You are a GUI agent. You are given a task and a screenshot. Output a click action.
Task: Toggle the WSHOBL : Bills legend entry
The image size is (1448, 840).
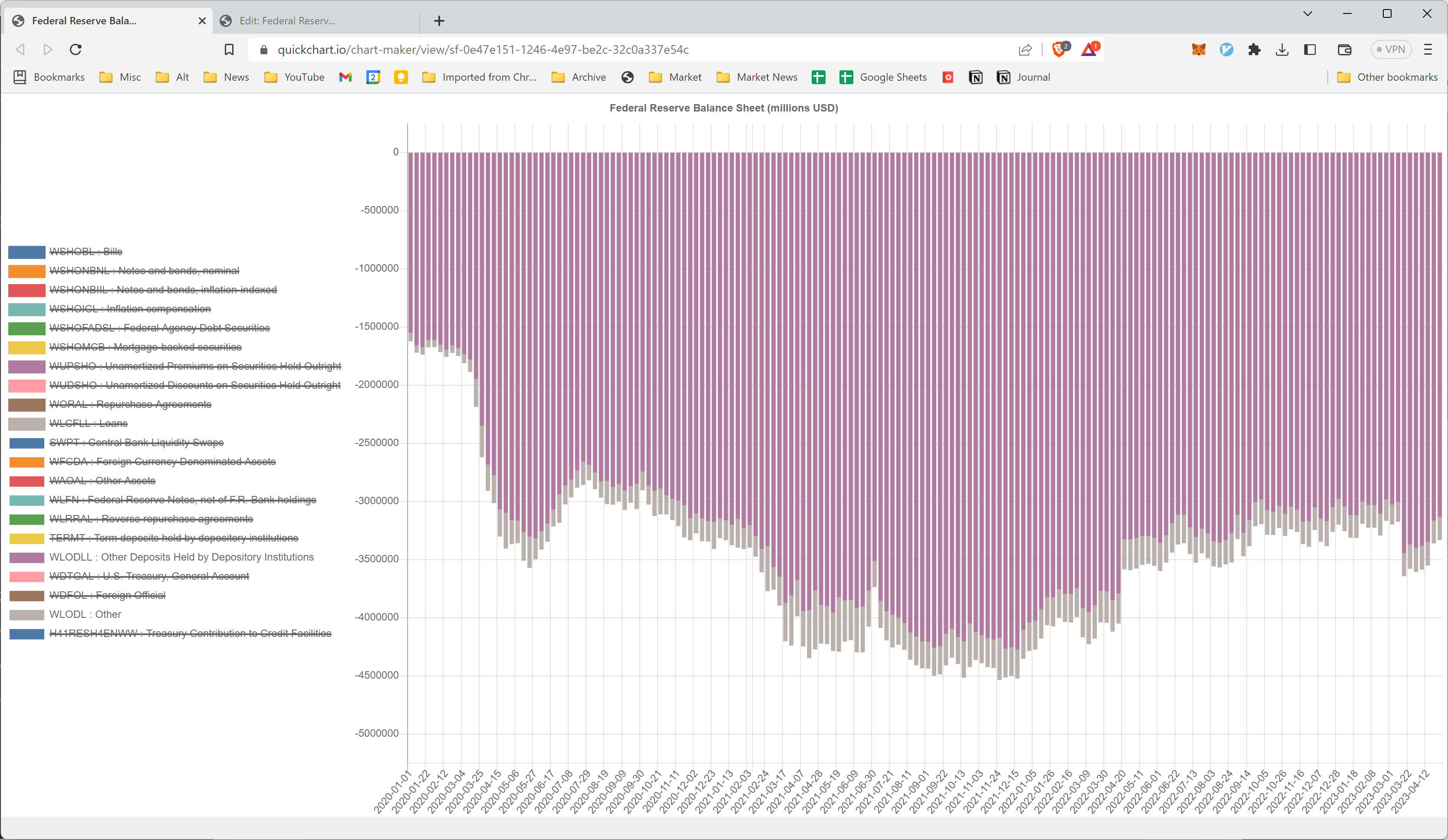coord(86,252)
